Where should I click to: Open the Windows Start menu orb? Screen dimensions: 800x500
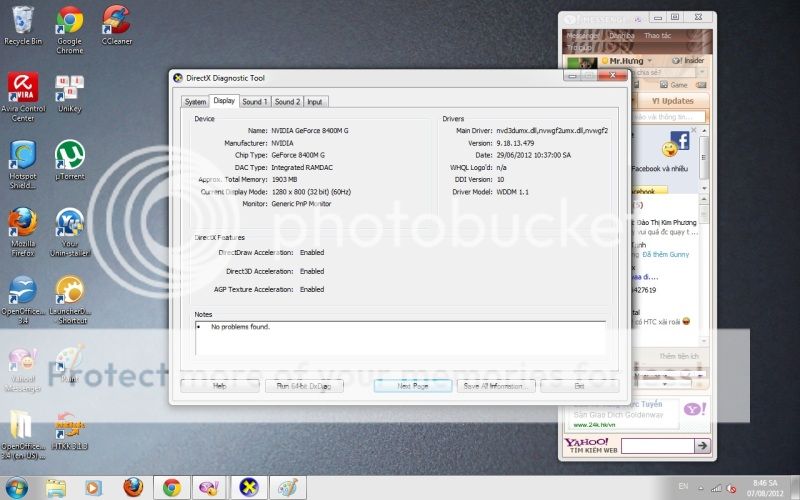coord(16,488)
